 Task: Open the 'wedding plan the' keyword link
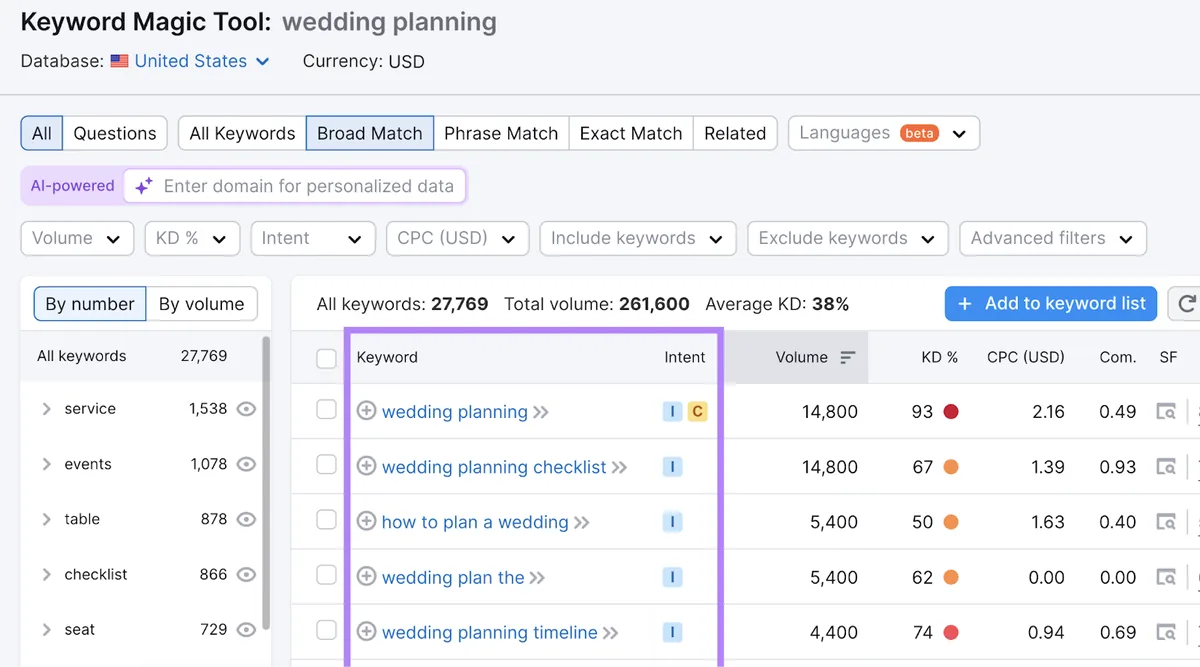click(453, 577)
